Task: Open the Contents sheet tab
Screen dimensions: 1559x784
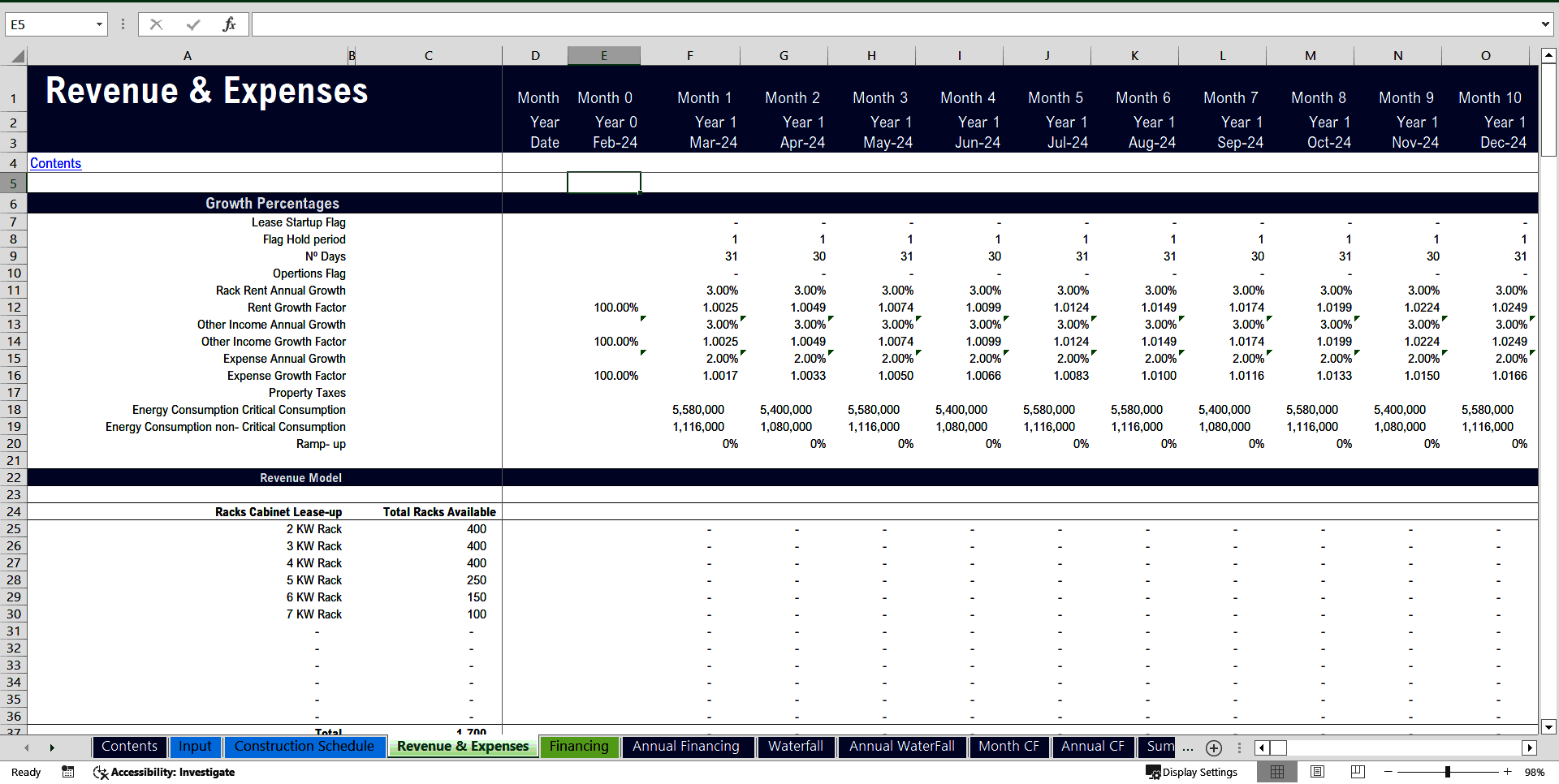Action: tap(130, 747)
